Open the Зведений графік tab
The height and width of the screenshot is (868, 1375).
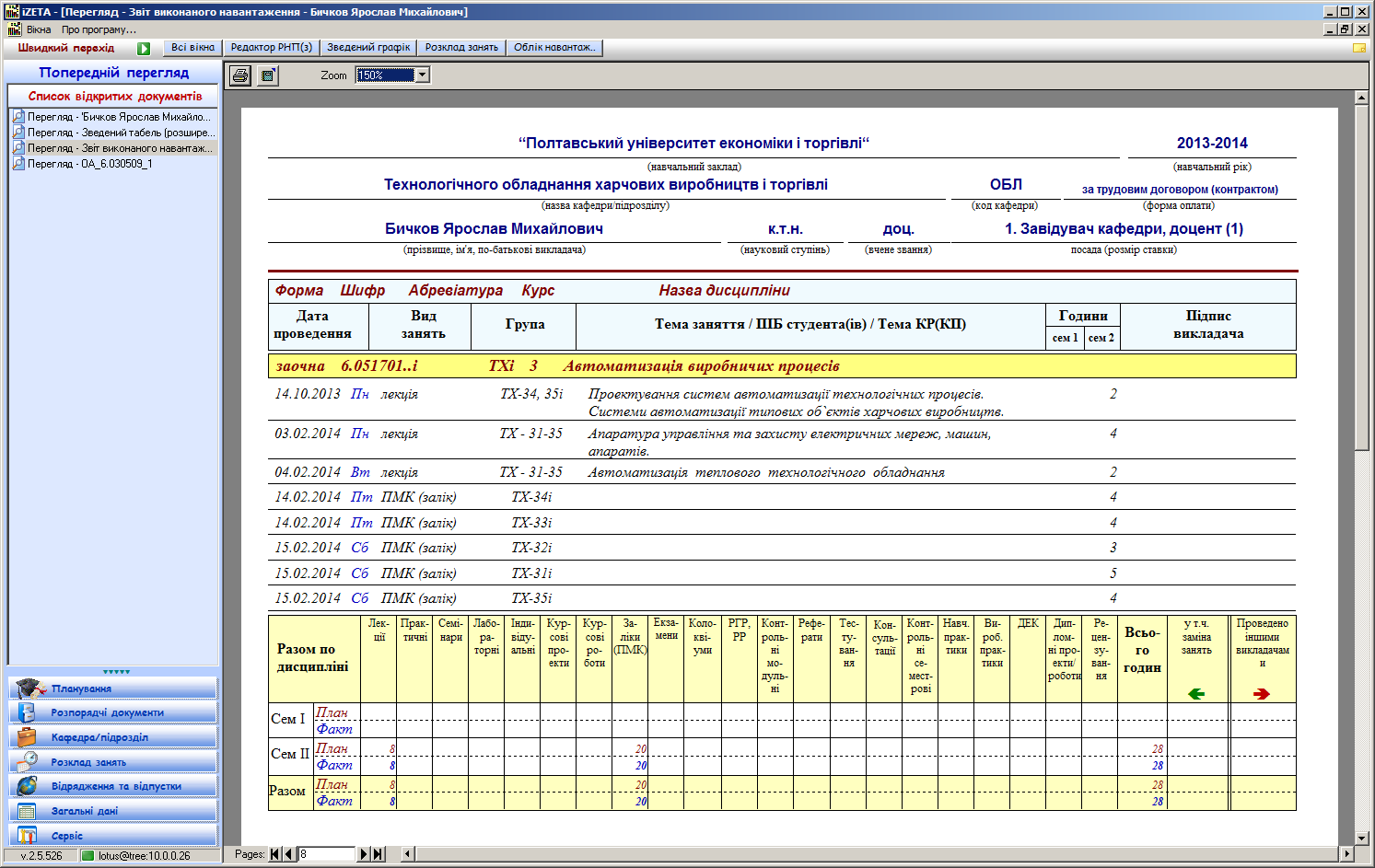tap(368, 48)
